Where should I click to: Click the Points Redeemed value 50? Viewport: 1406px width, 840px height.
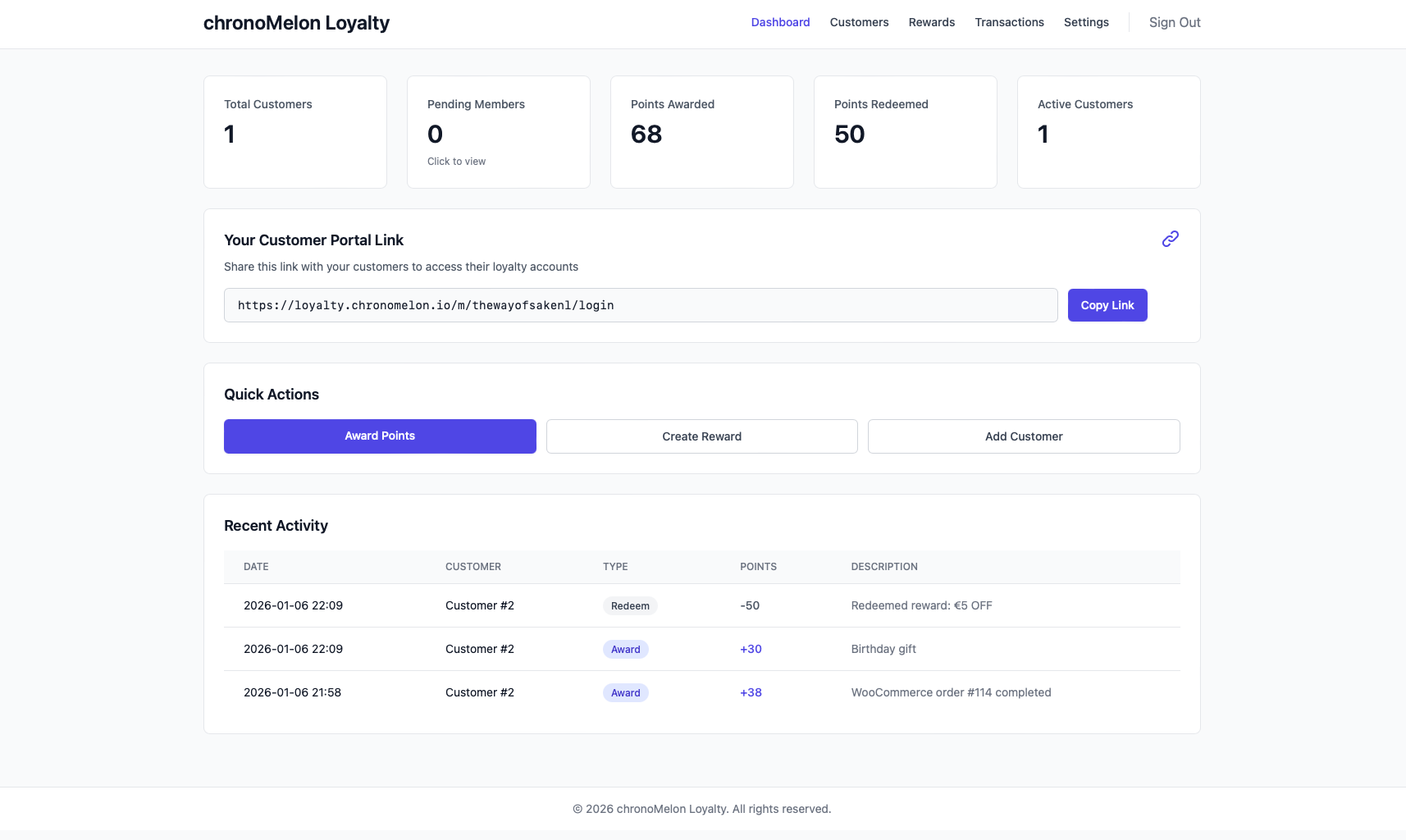(850, 135)
